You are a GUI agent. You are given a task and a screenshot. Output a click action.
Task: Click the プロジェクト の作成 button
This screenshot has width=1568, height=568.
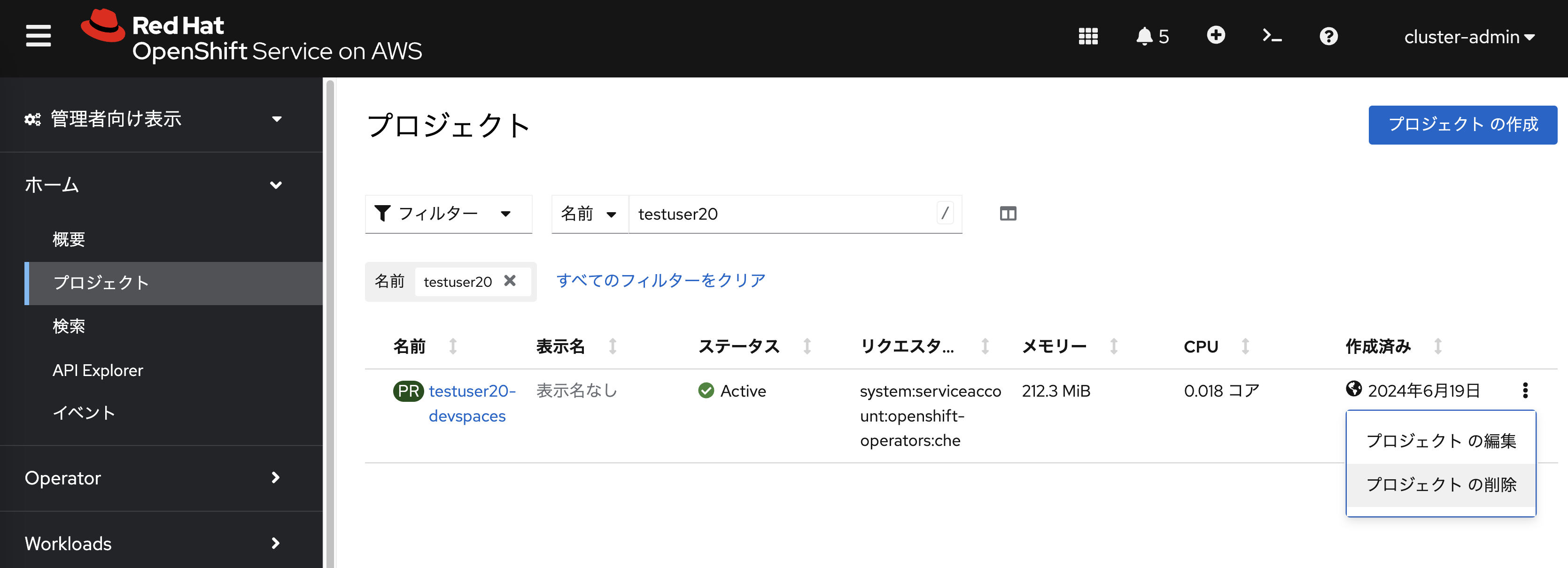pyautogui.click(x=1463, y=125)
